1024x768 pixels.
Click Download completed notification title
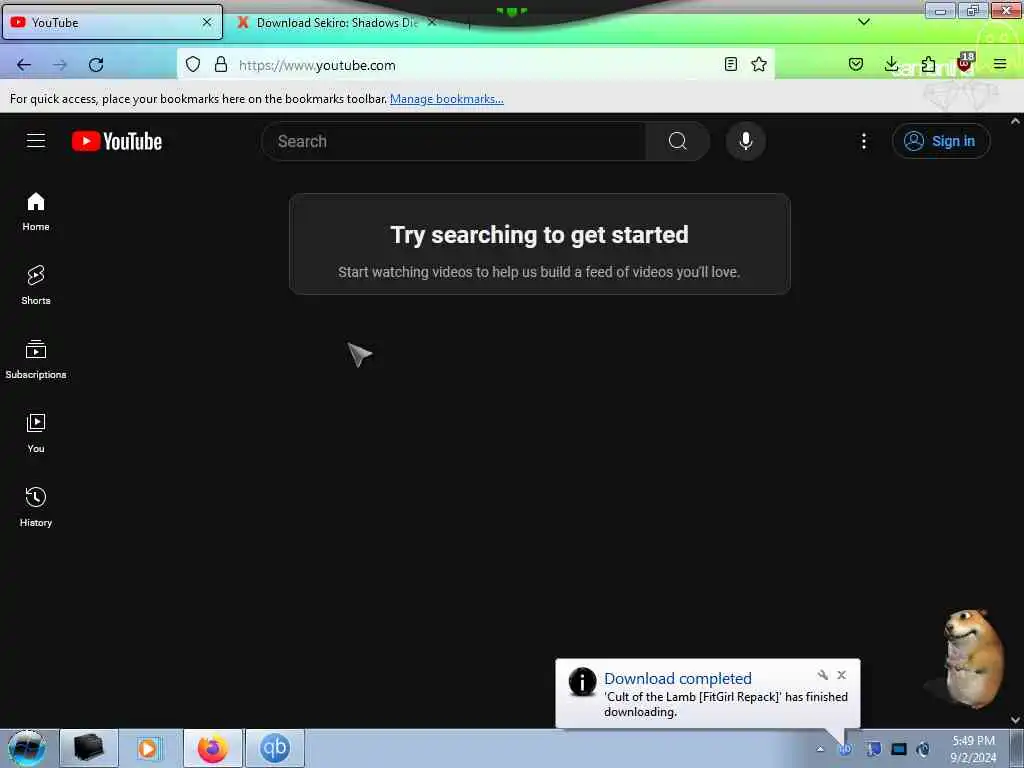tap(678, 679)
